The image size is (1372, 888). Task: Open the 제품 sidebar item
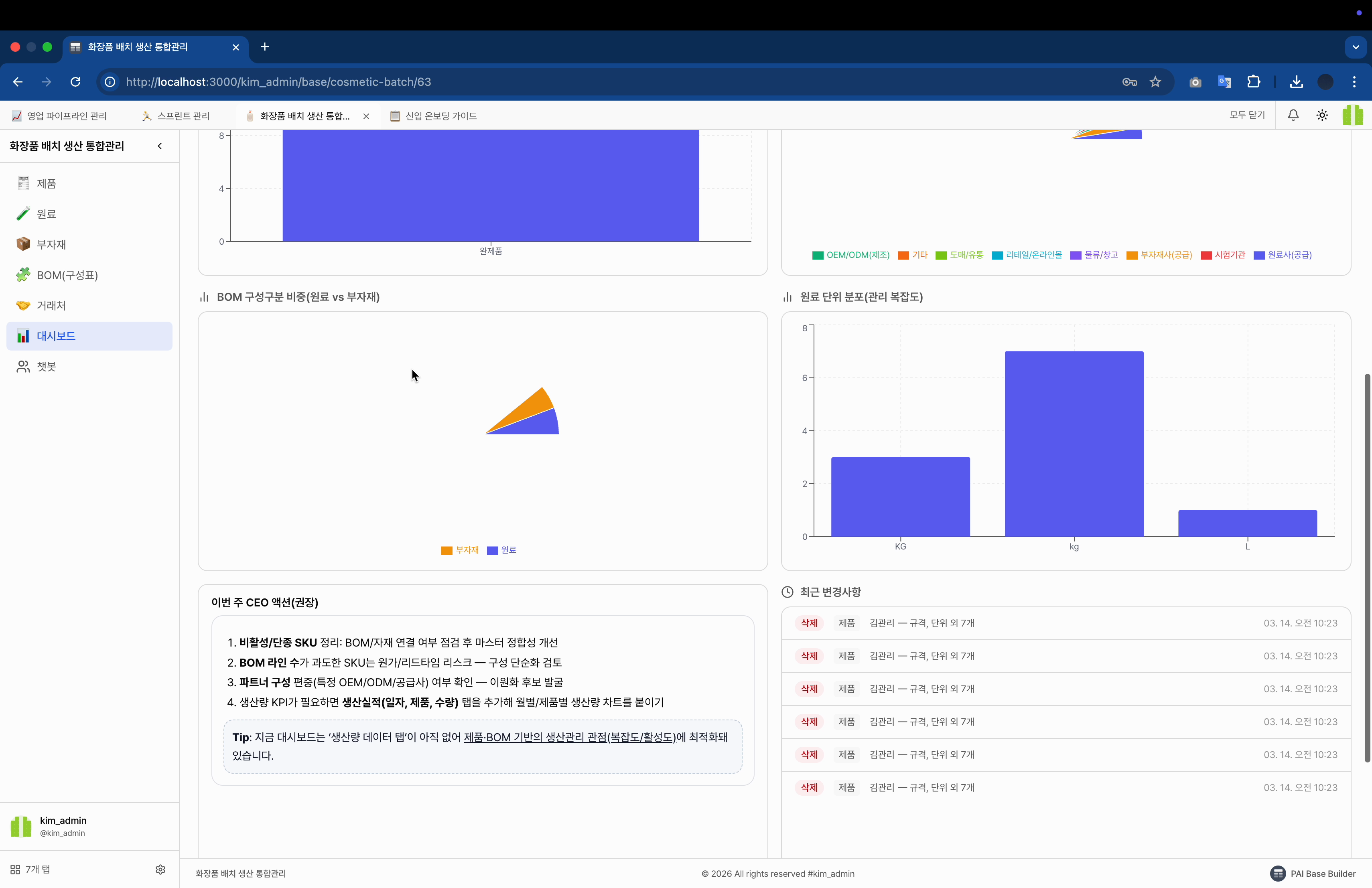point(46,183)
